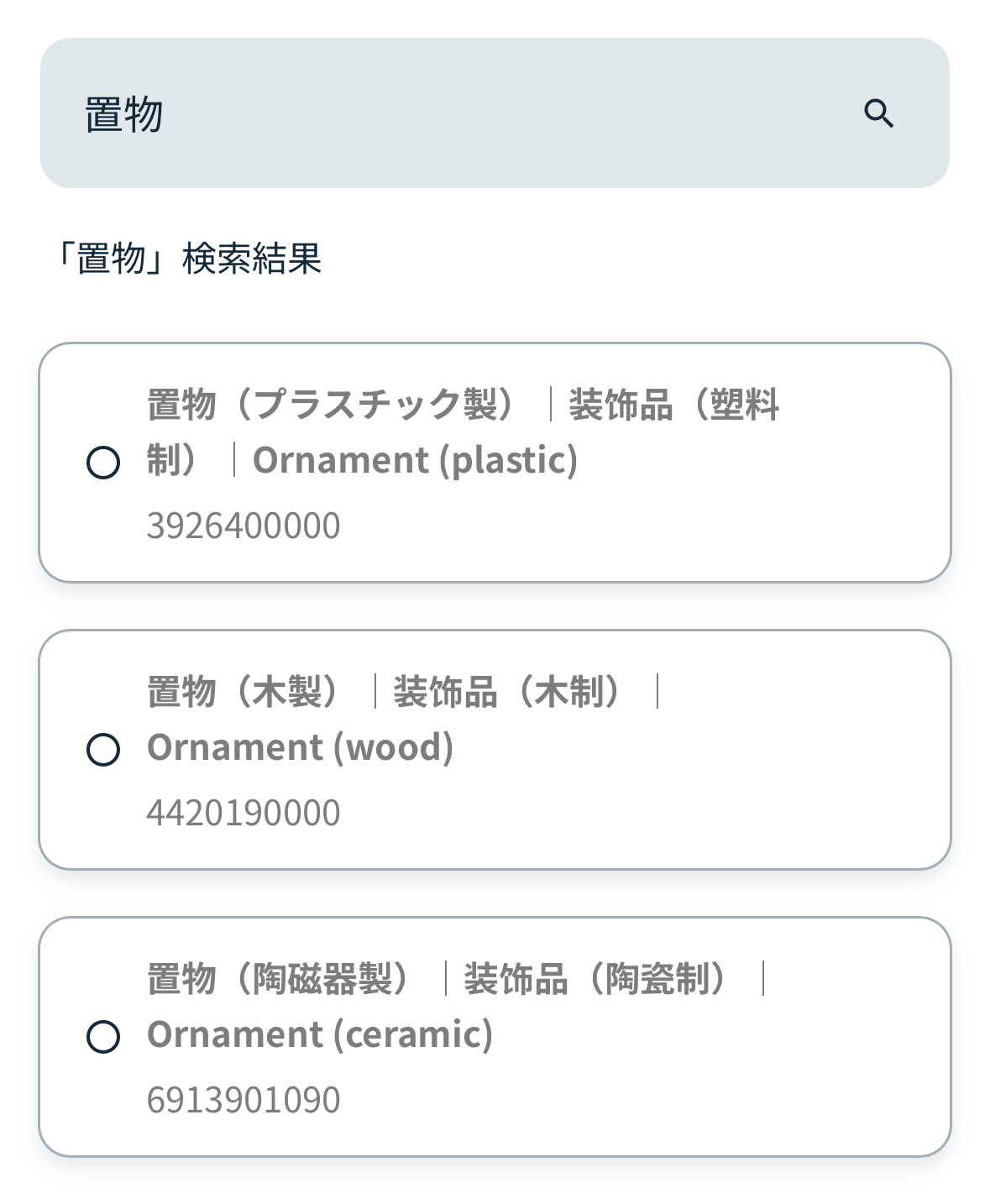
Task: Click the Ornament (plastic) text
Action: click(415, 460)
